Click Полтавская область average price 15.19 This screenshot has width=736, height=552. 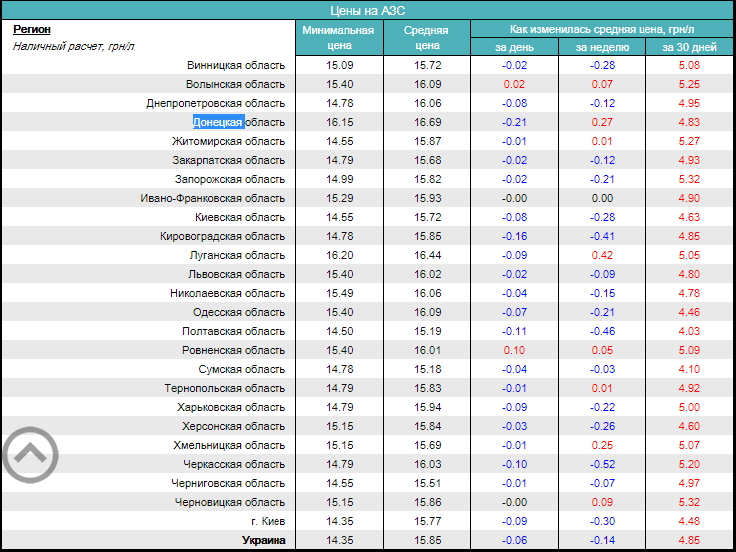[x=427, y=331]
